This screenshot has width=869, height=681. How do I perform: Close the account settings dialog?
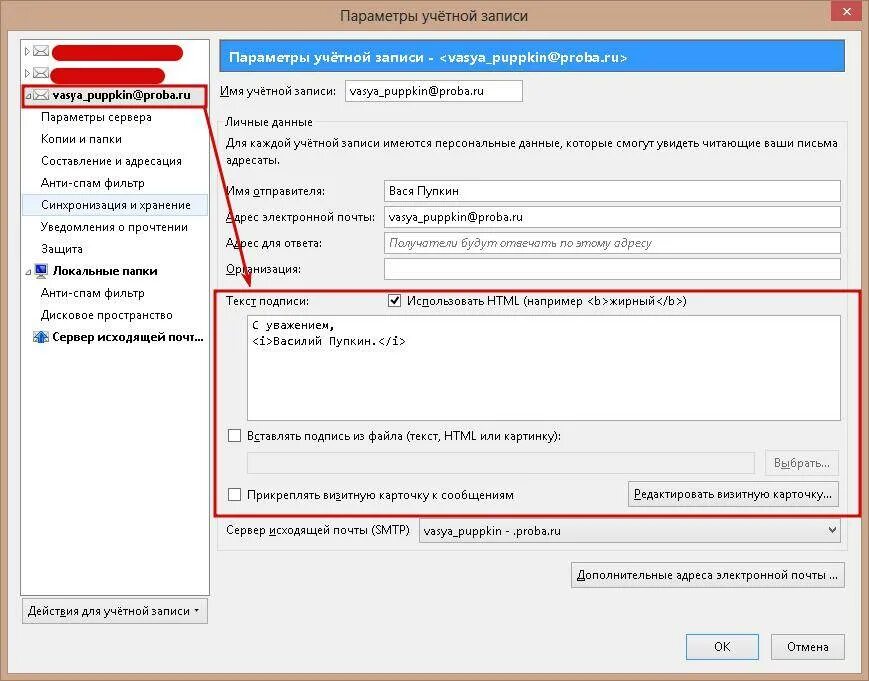tap(846, 11)
